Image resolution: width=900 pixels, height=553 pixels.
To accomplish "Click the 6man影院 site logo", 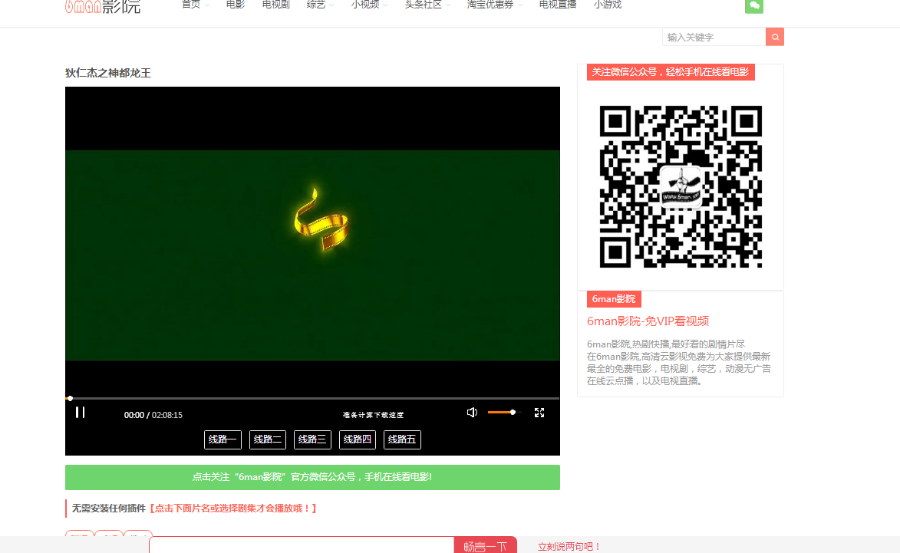I will 103,6.
